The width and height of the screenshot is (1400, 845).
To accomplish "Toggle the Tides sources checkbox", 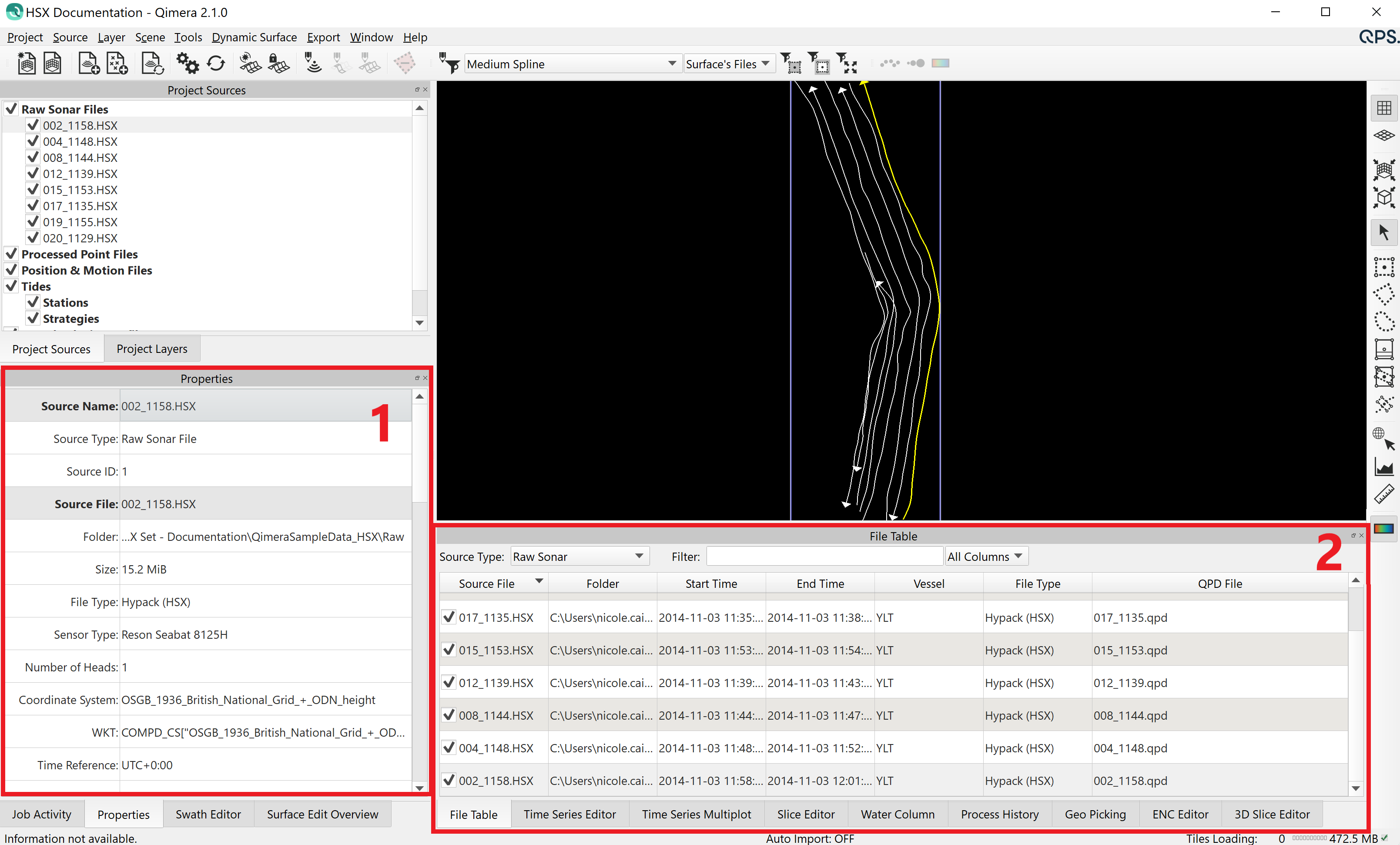I will click(11, 286).
